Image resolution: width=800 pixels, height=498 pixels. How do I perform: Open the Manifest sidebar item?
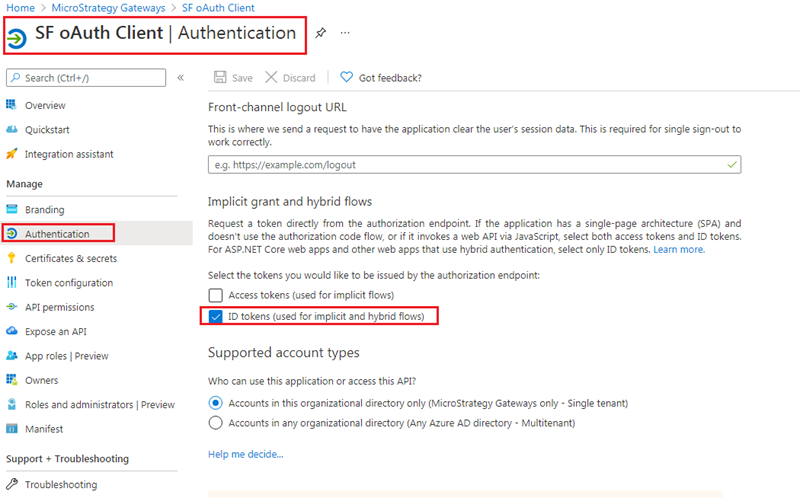[x=43, y=429]
